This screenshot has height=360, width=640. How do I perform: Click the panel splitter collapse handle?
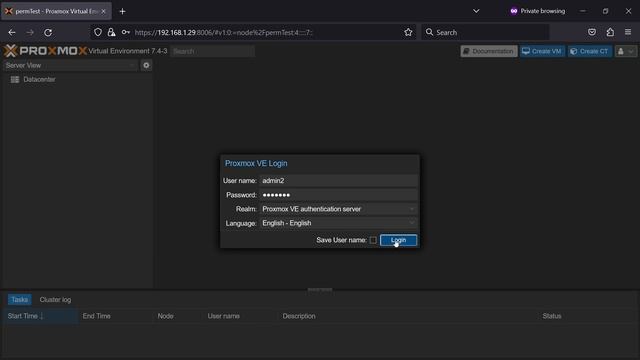click(x=320, y=289)
